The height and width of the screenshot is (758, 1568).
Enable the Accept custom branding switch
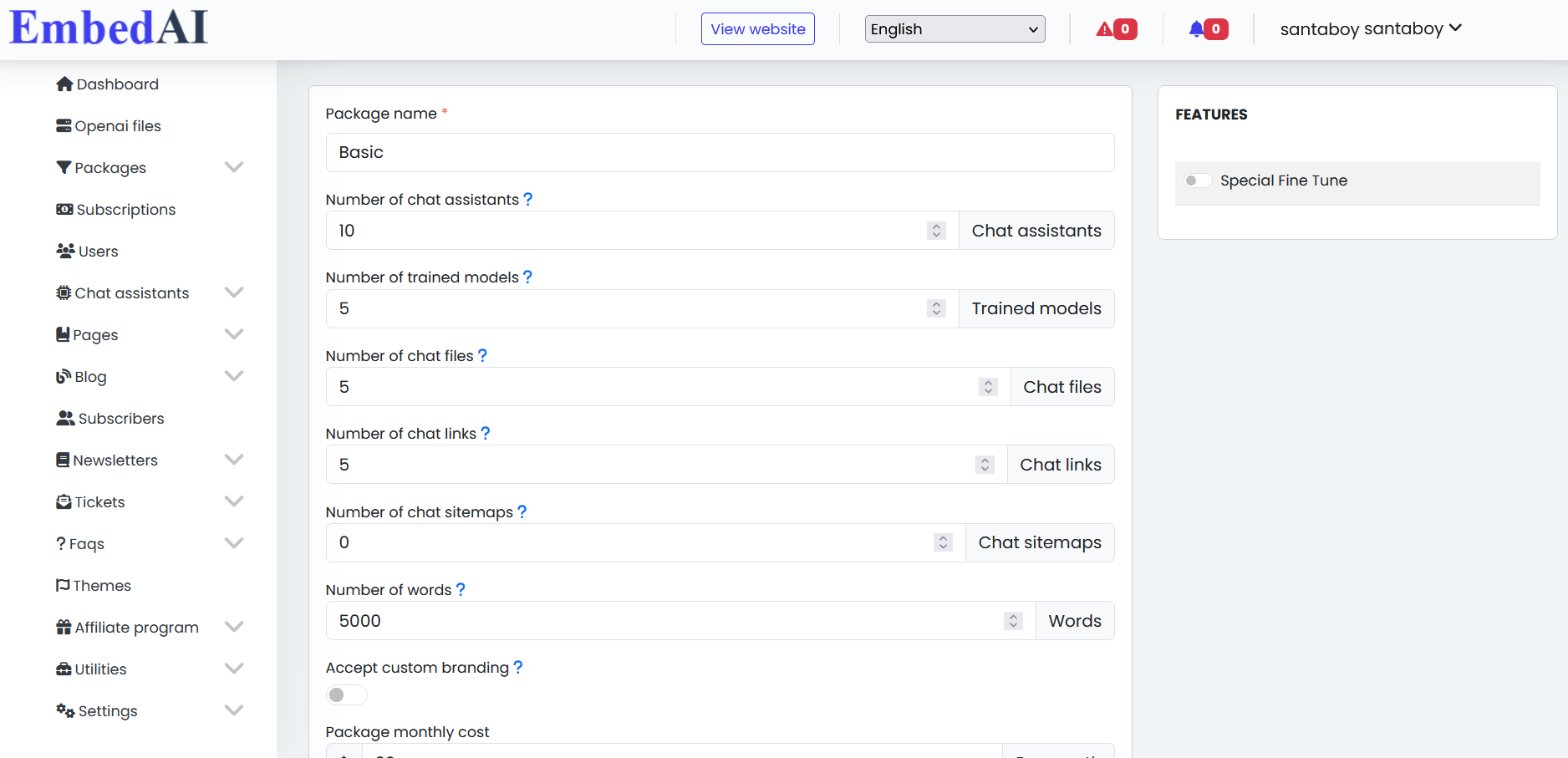346,695
